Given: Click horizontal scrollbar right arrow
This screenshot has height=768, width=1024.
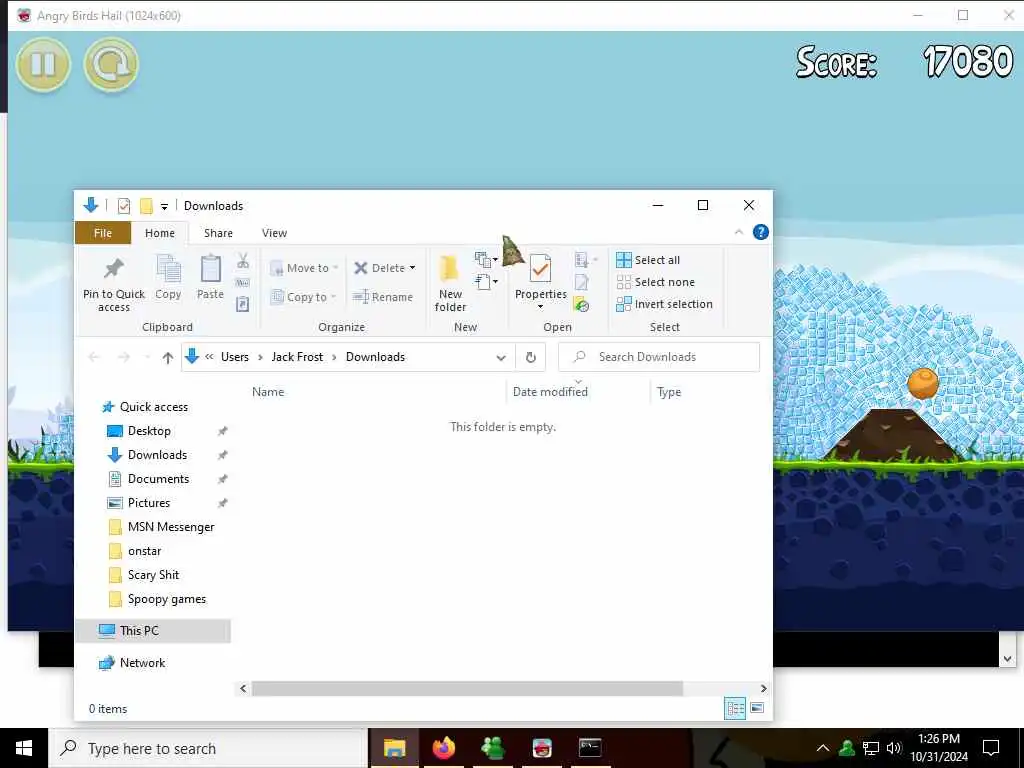Looking at the screenshot, I should point(763,688).
